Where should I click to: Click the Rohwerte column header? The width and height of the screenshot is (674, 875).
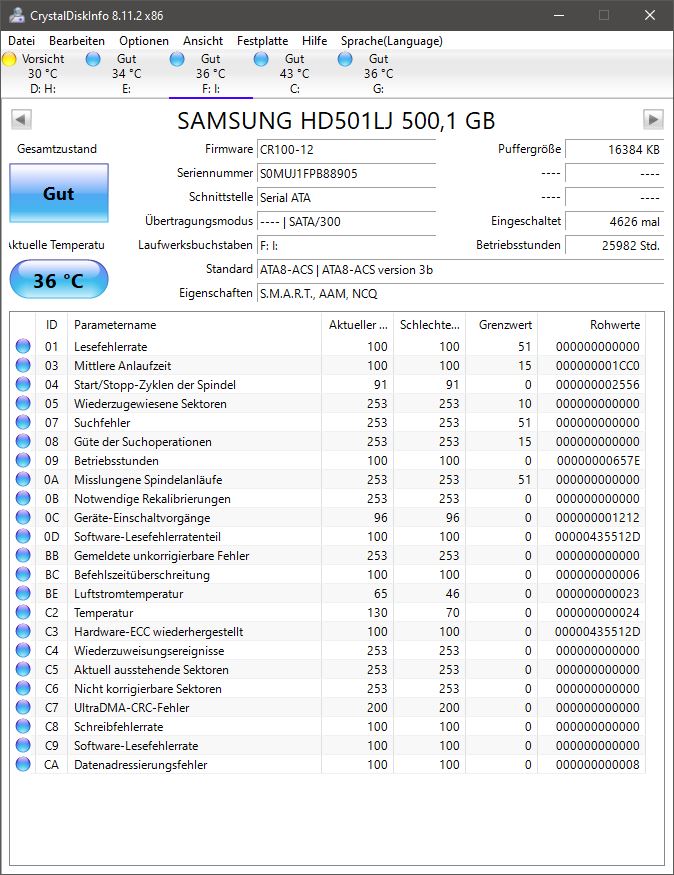(591, 325)
